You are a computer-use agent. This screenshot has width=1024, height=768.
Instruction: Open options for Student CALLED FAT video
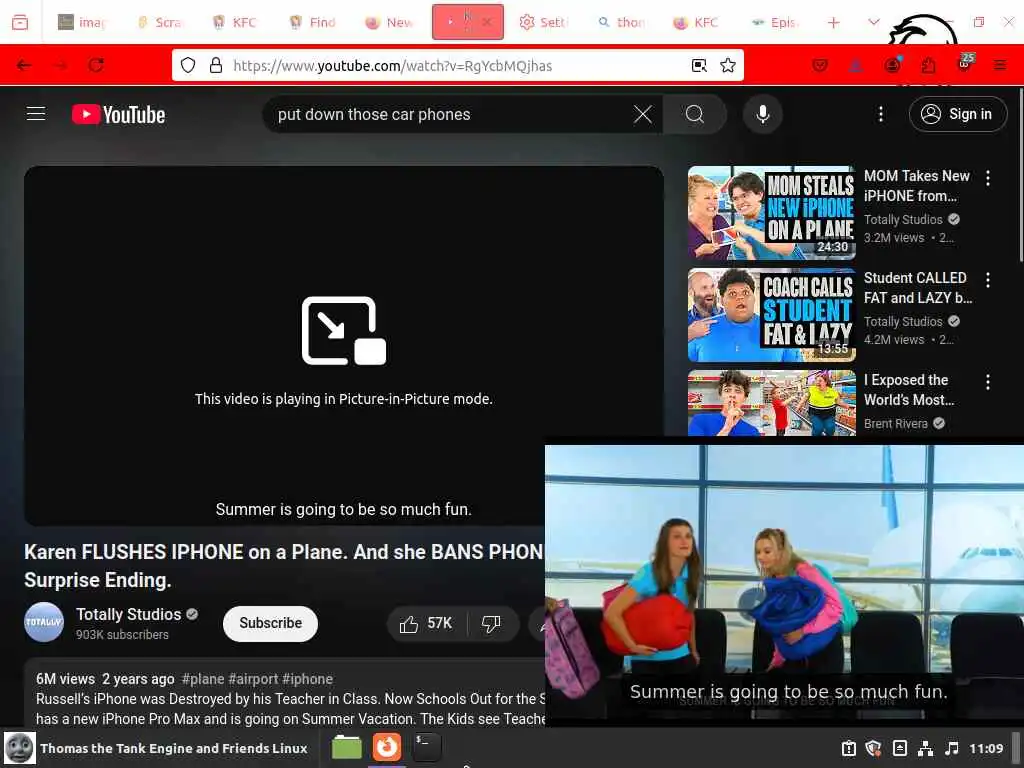[x=988, y=280]
